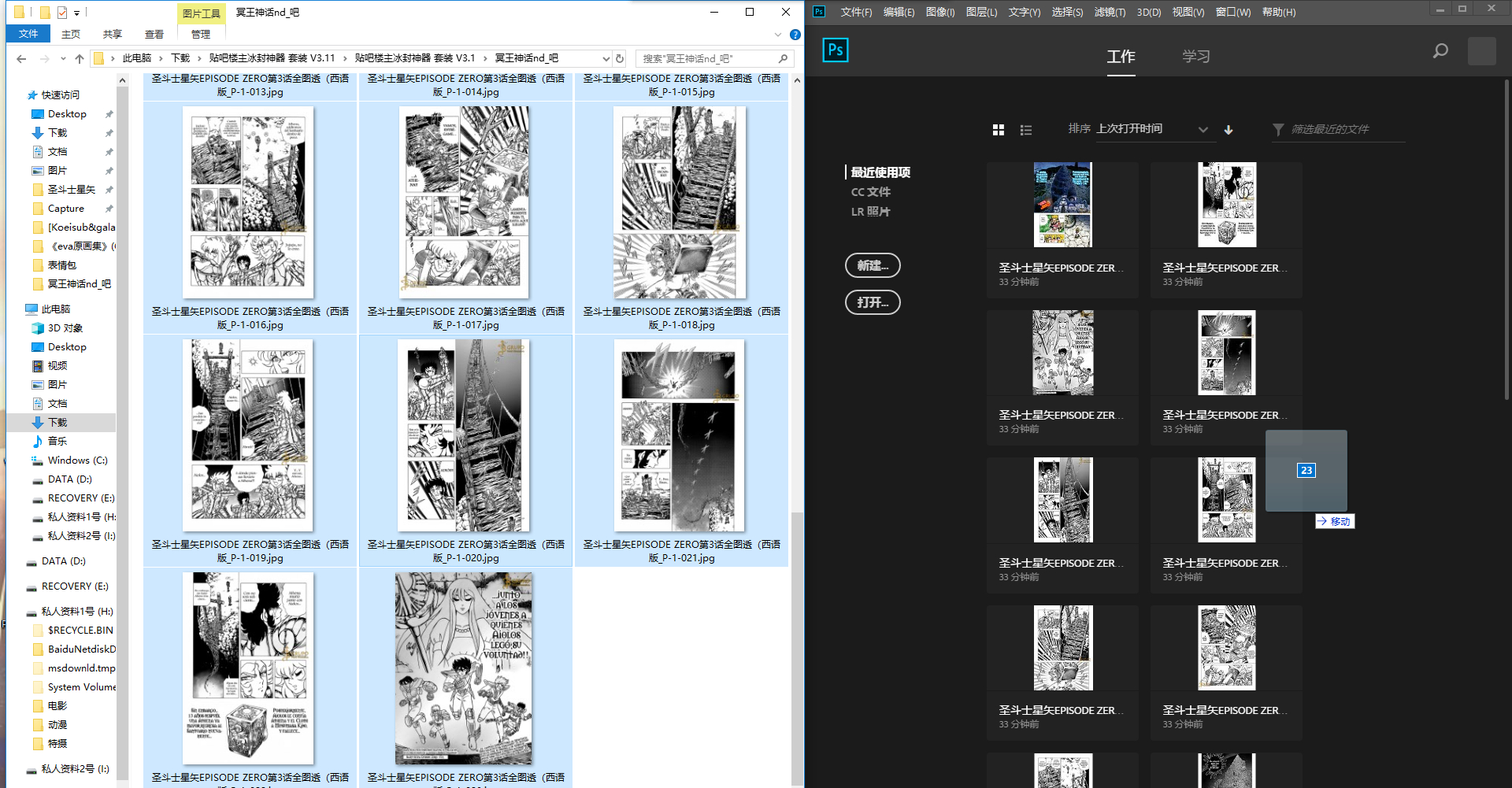Select 最近使用项 in Photoshop sidebar

point(880,172)
